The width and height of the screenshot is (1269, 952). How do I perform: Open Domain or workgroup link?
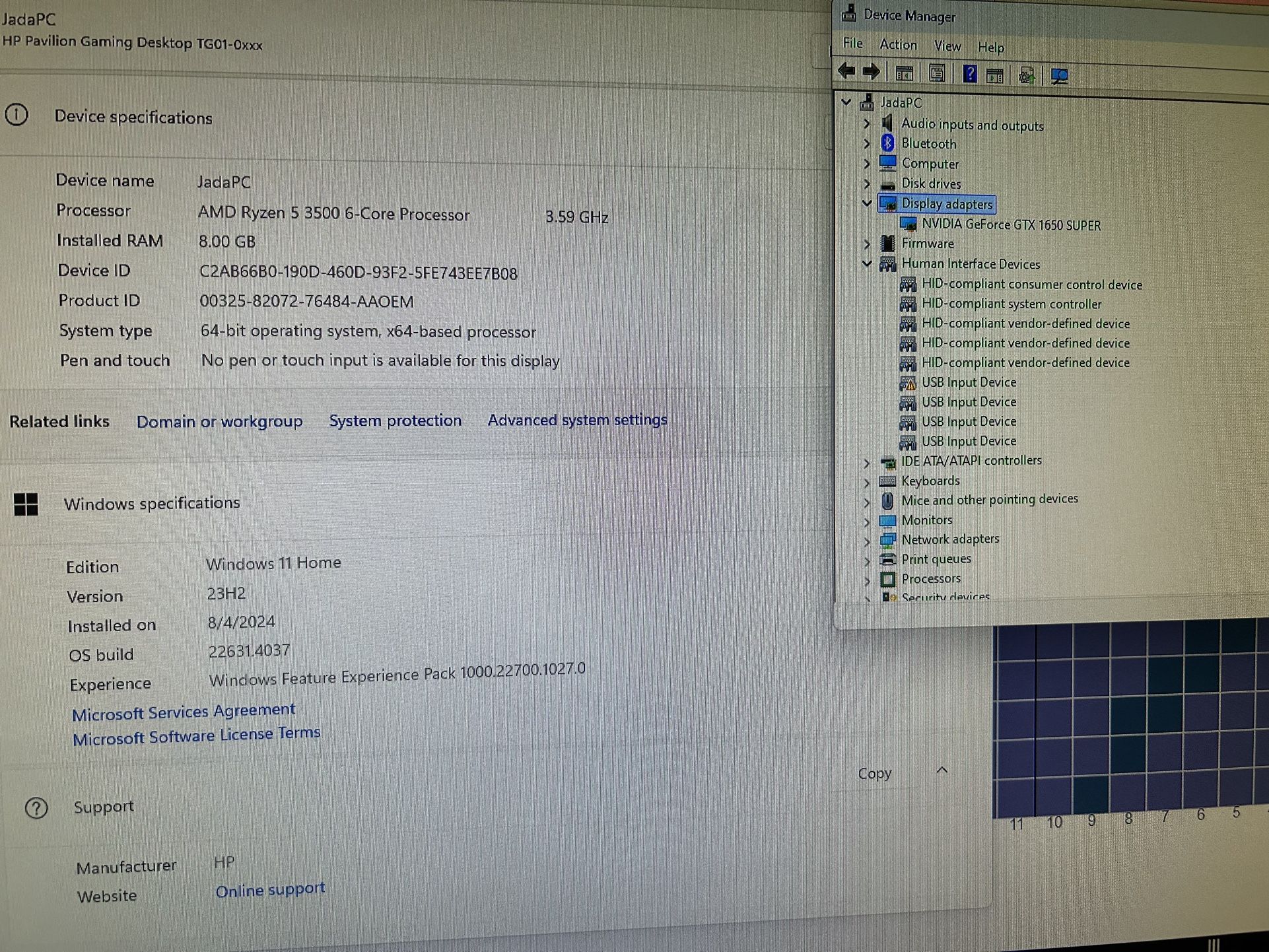(x=219, y=421)
